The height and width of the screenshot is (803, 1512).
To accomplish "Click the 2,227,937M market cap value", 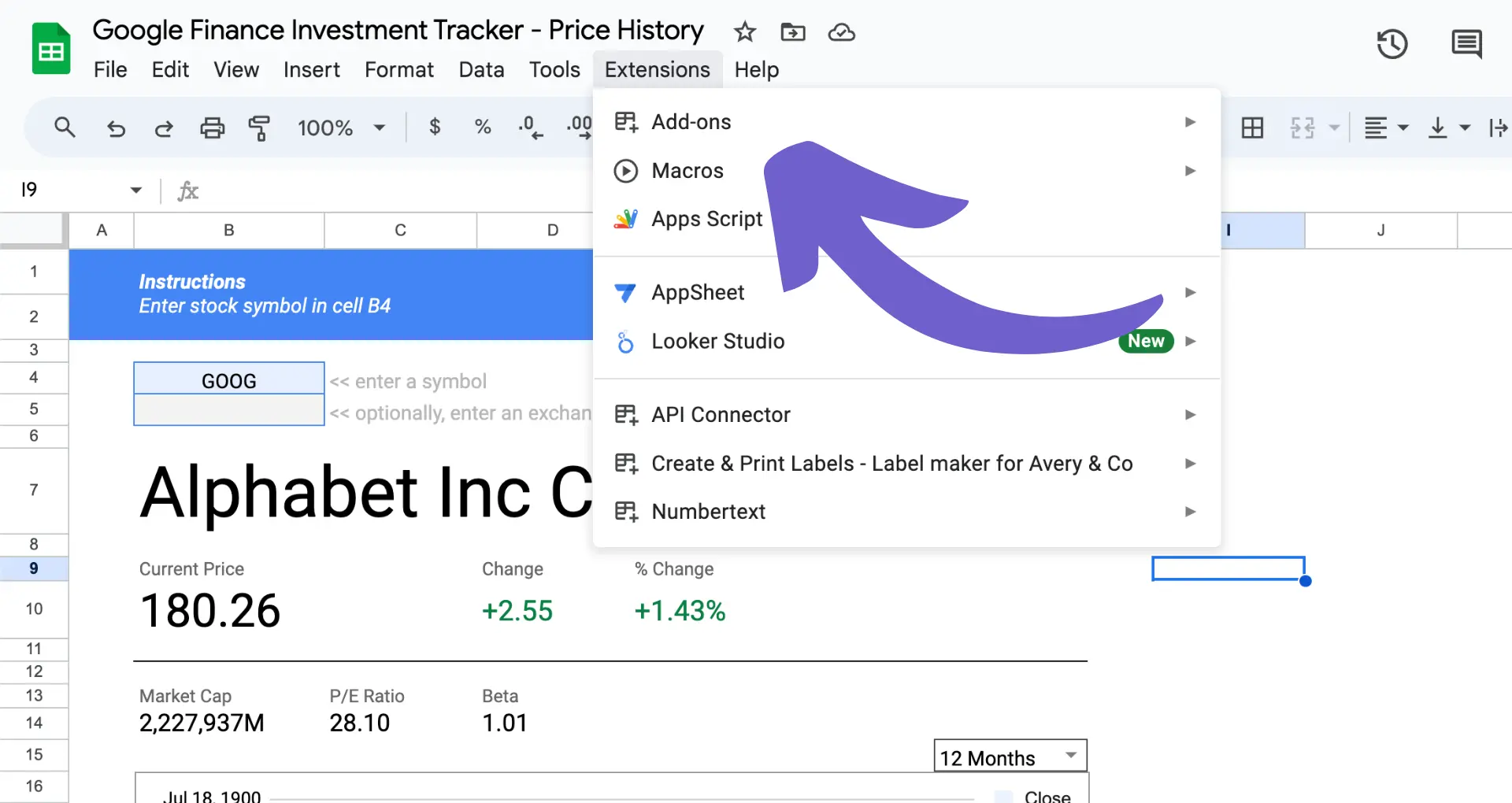I will point(202,723).
